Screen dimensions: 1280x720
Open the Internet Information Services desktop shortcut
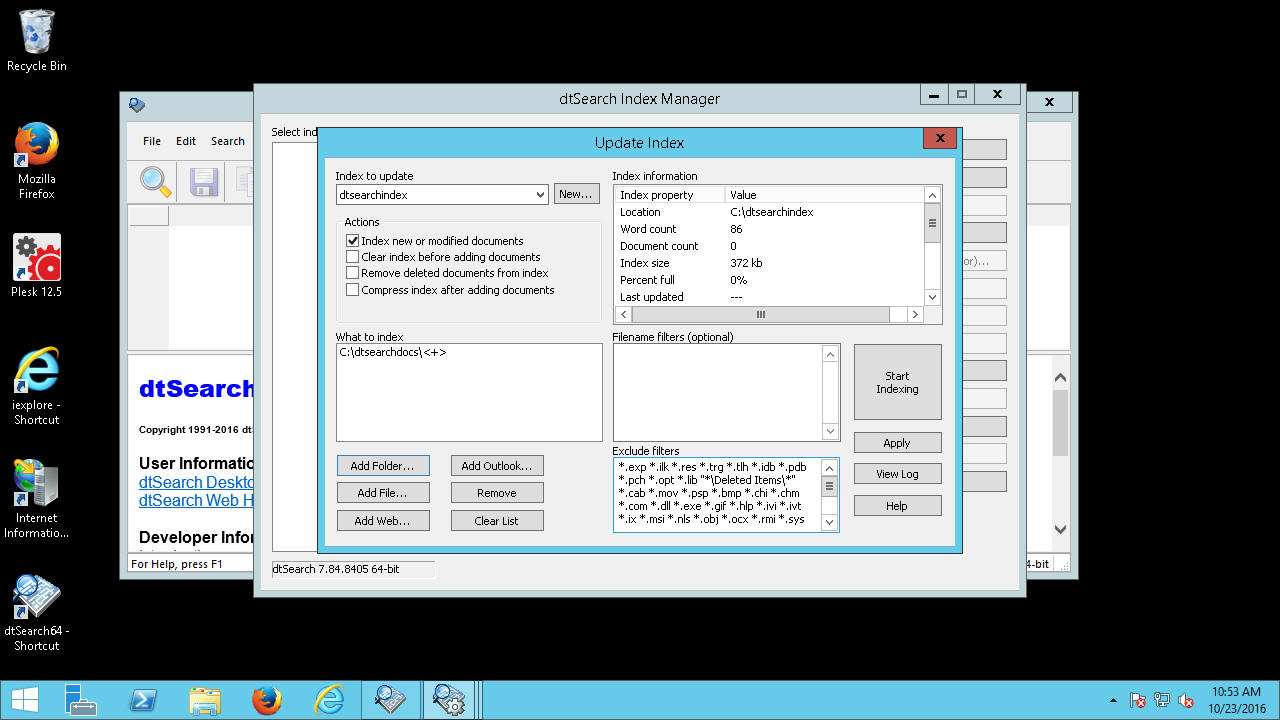(37, 499)
